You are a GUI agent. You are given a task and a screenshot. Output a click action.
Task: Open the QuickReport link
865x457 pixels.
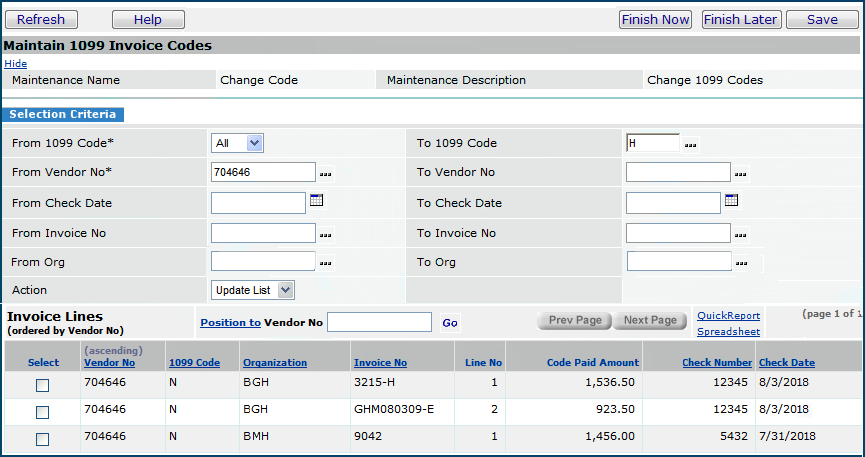[728, 315]
